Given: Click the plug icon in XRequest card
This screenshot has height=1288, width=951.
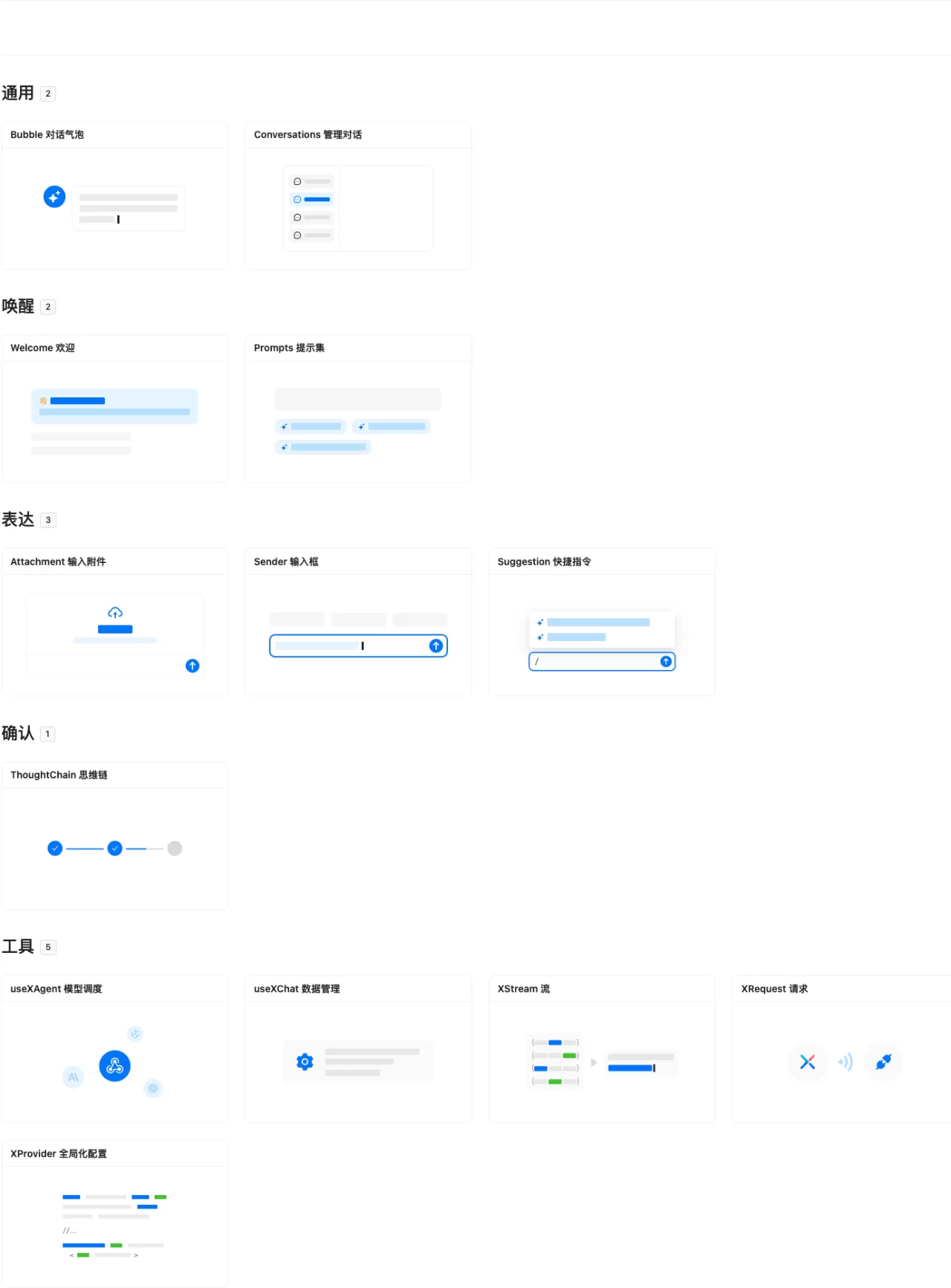Looking at the screenshot, I should click(883, 1062).
